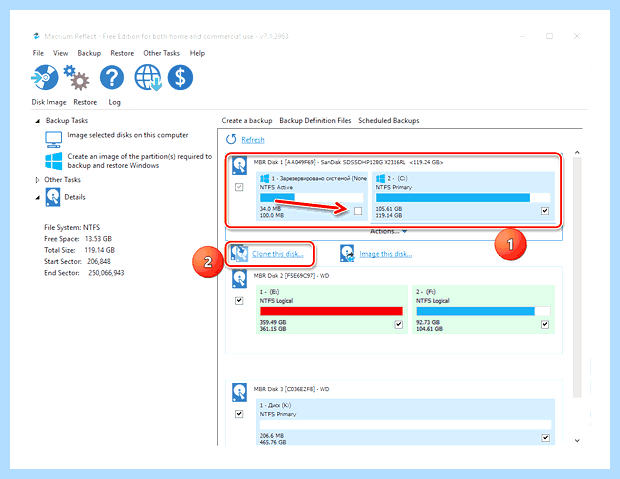
Task: Click the Image this disk icon
Action: (347, 253)
